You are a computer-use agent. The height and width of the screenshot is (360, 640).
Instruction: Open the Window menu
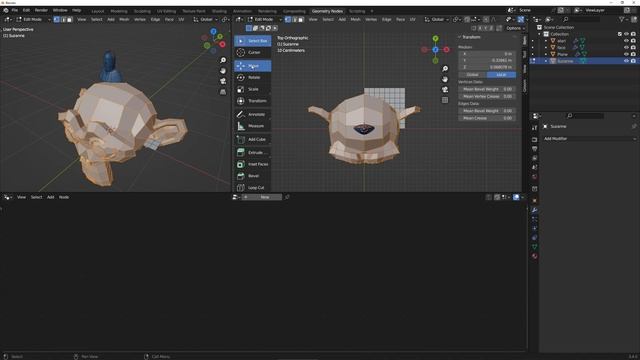[60, 10]
